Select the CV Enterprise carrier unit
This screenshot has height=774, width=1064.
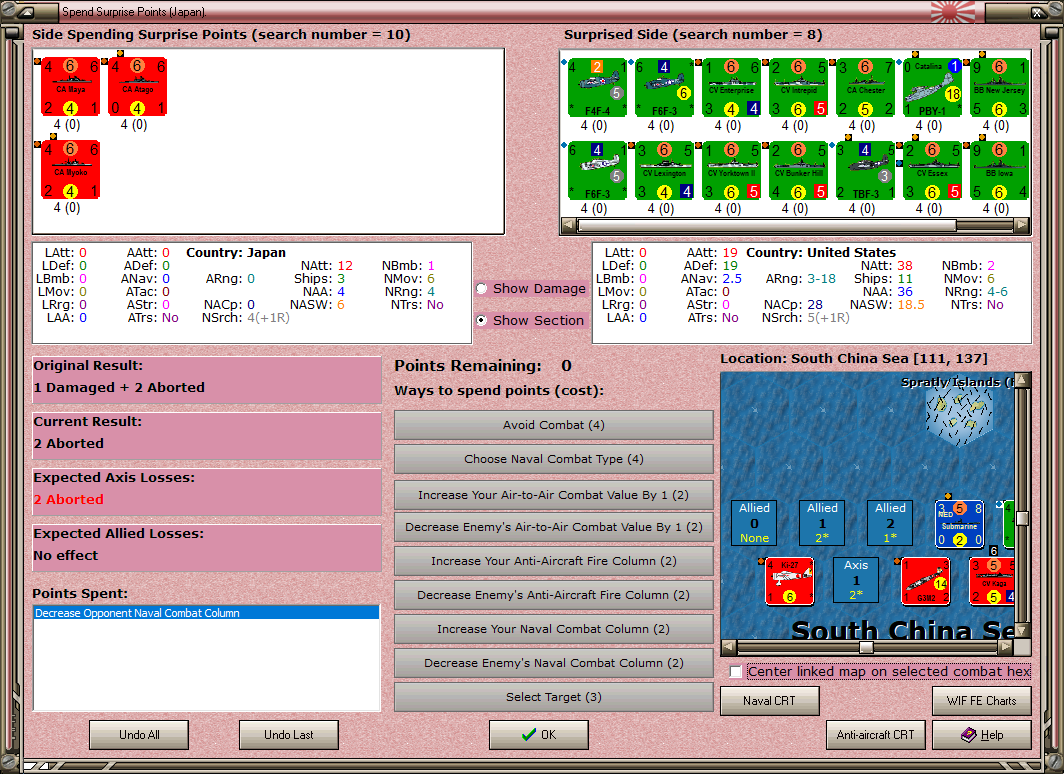pyautogui.click(x=732, y=88)
